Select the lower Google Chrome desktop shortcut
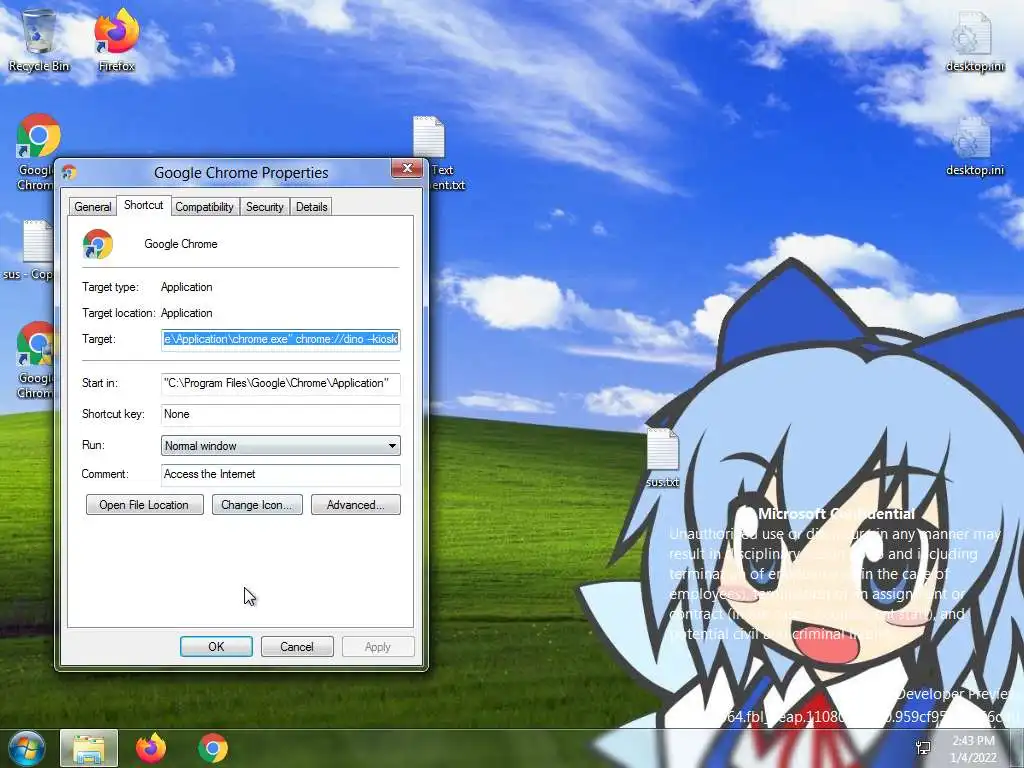This screenshot has height=768, width=1024. [36, 359]
